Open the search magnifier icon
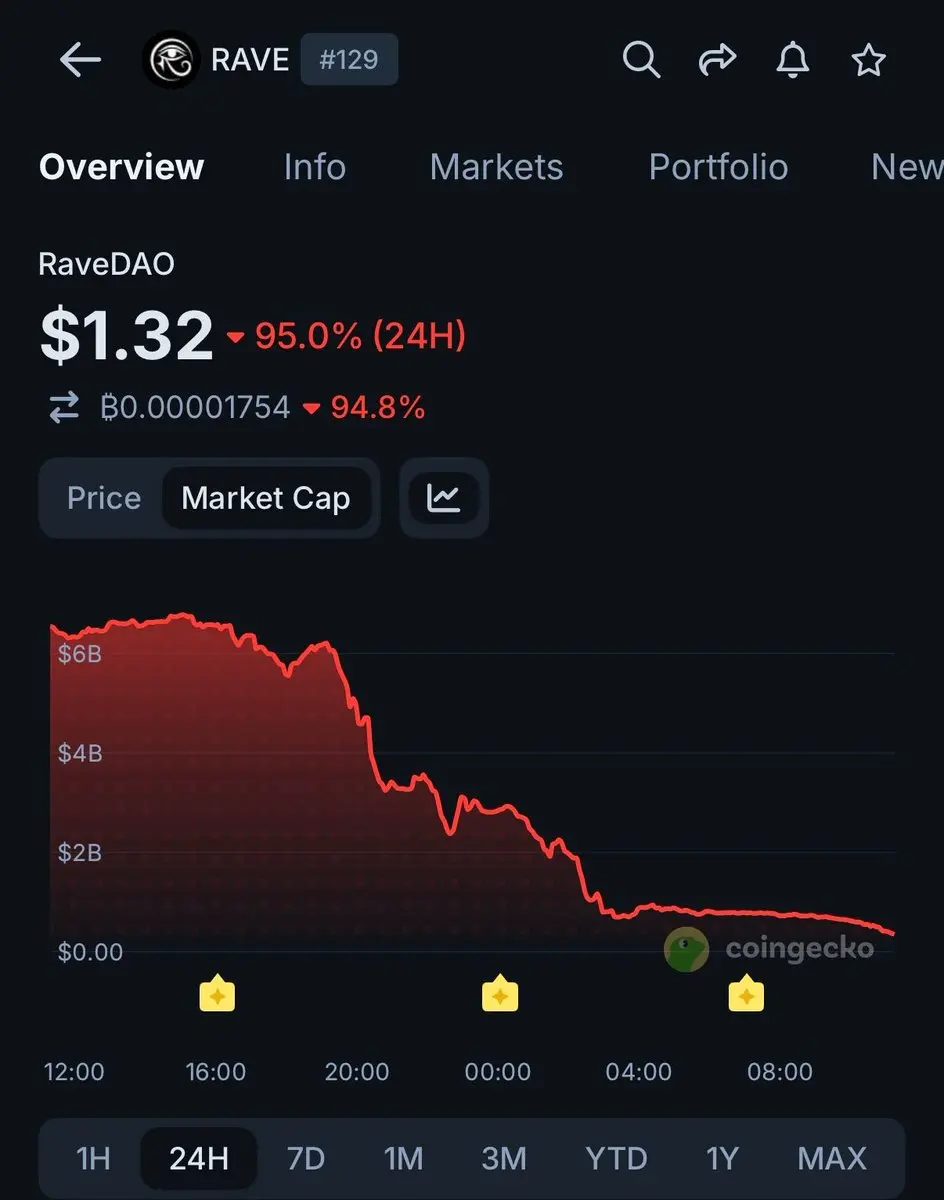The image size is (944, 1200). (x=641, y=61)
